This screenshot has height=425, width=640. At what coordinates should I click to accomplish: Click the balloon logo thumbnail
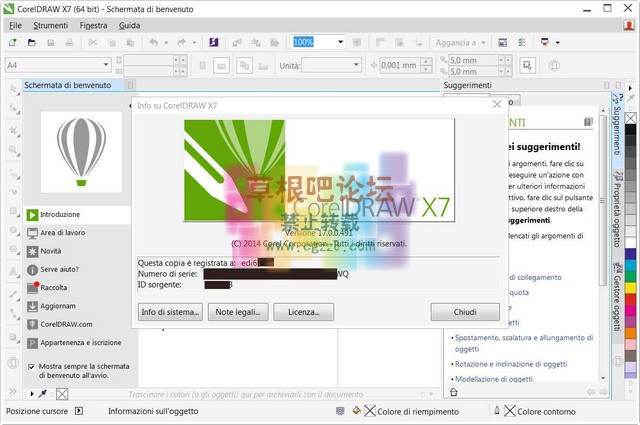[x=81, y=152]
